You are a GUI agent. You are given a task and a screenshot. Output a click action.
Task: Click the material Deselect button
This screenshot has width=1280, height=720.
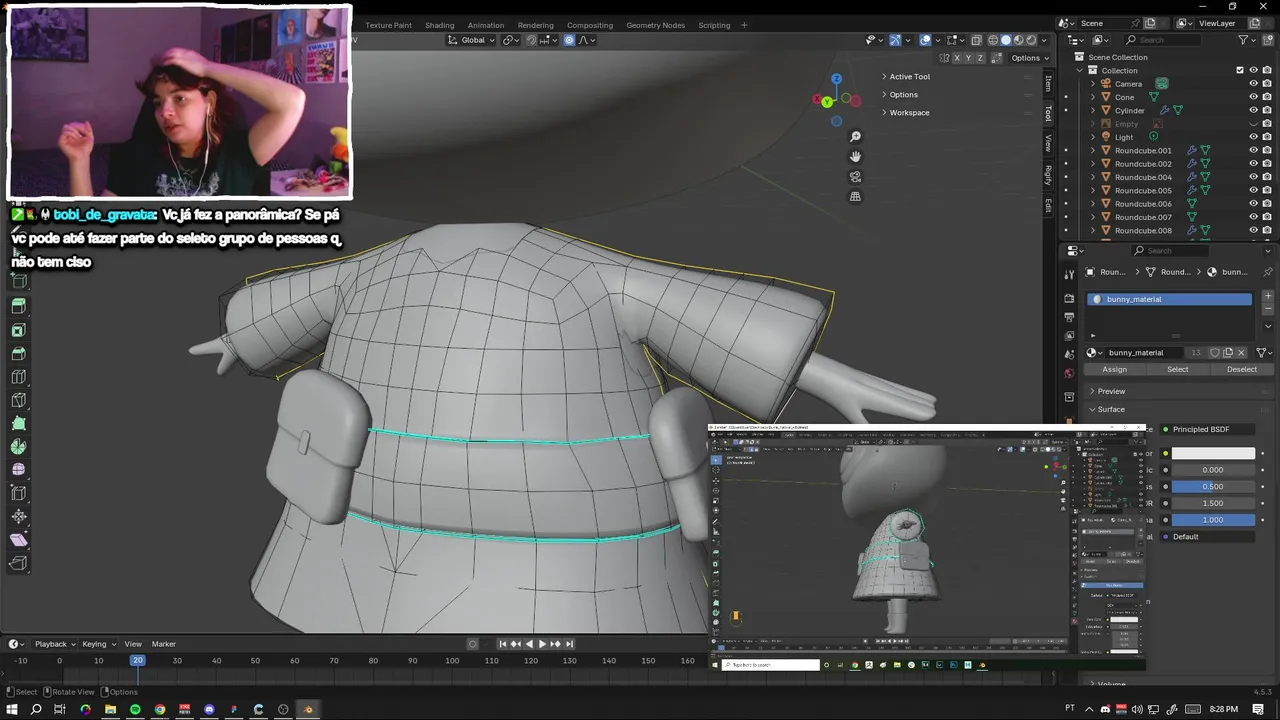click(x=1241, y=369)
